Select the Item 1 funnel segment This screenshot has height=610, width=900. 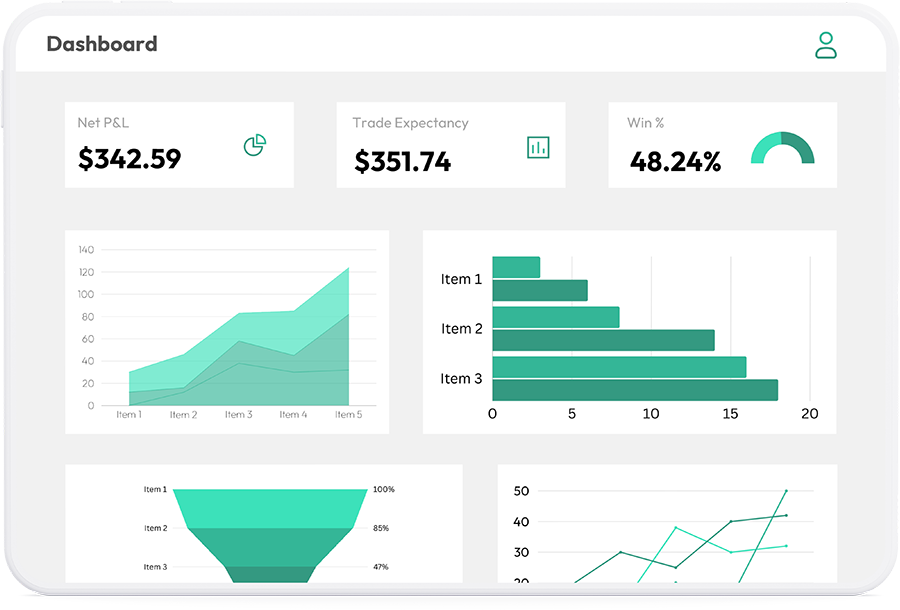pyautogui.click(x=270, y=508)
